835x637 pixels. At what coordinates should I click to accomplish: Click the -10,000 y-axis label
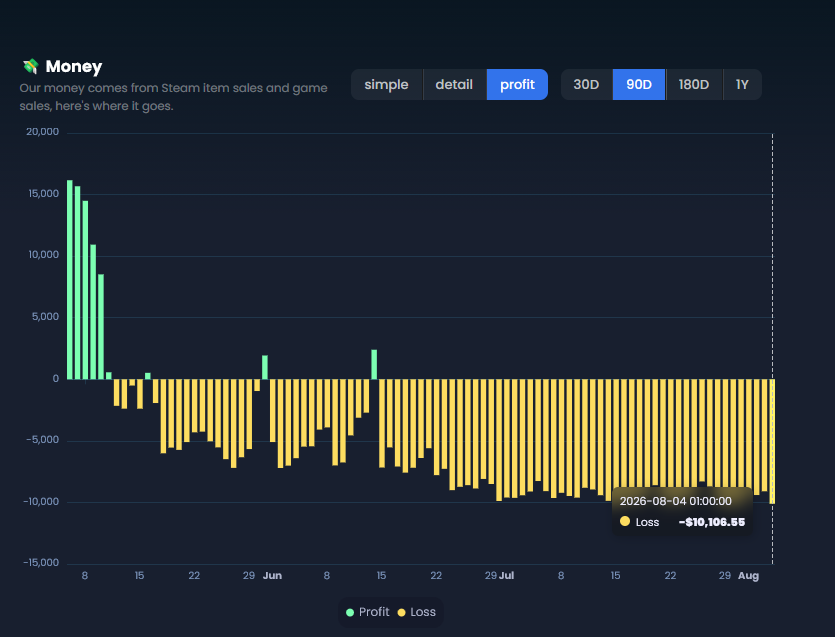tap(41, 502)
